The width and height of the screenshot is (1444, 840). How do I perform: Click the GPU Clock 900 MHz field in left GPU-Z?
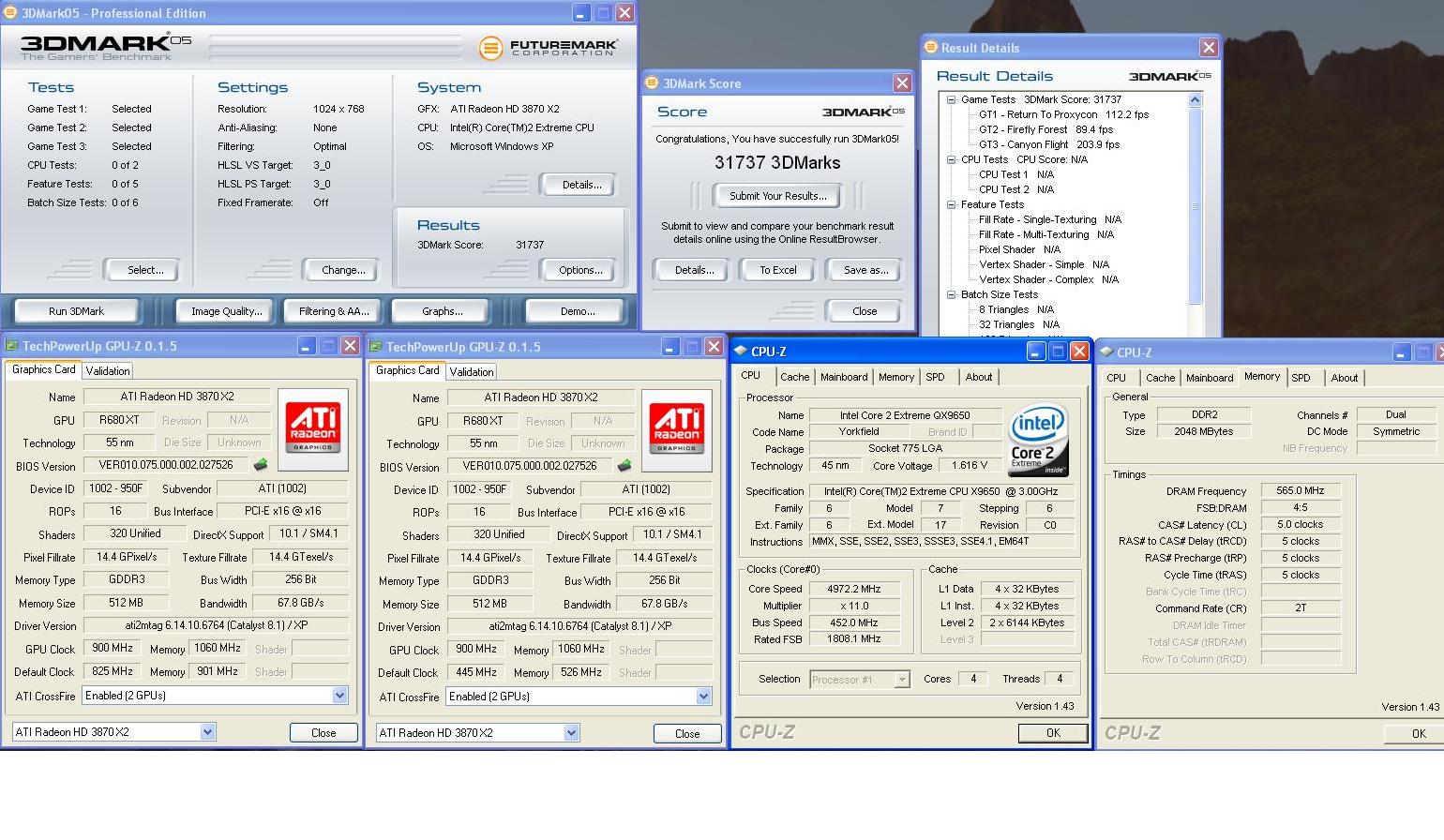113,648
